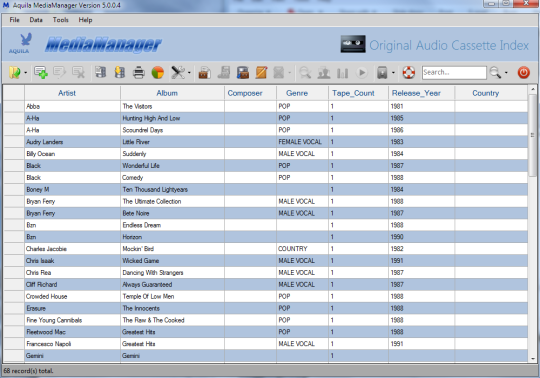This screenshot has height=378, width=540.
Task: Sort by the Genre column header
Action: coord(302,93)
